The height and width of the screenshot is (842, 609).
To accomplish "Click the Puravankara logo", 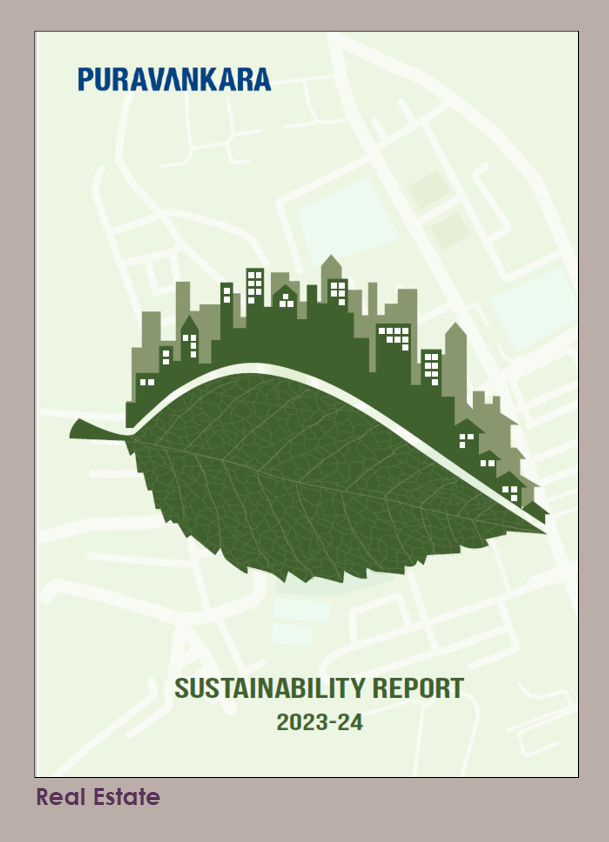I will tap(174, 78).
